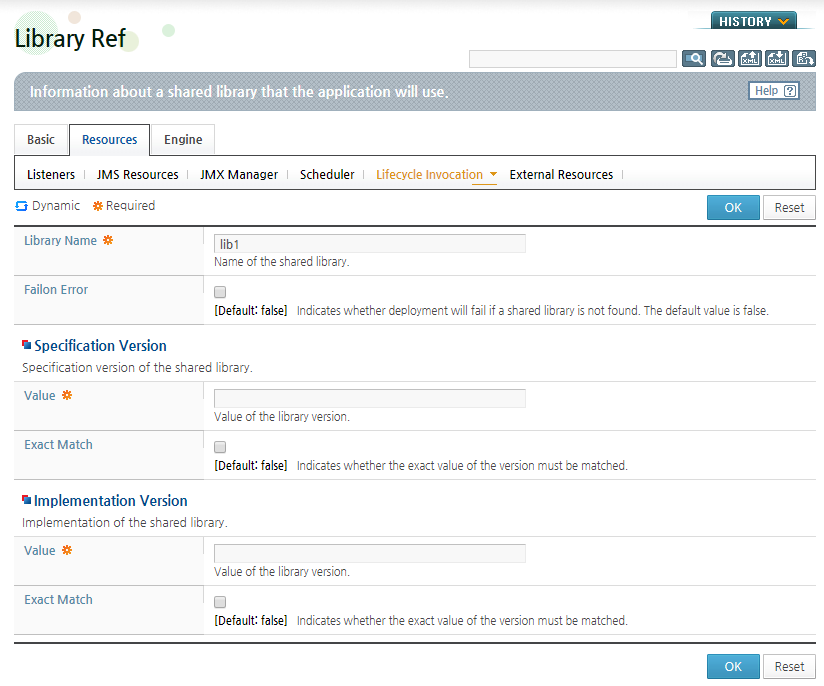Open External Resources
The height and width of the screenshot is (686, 824).
click(561, 175)
